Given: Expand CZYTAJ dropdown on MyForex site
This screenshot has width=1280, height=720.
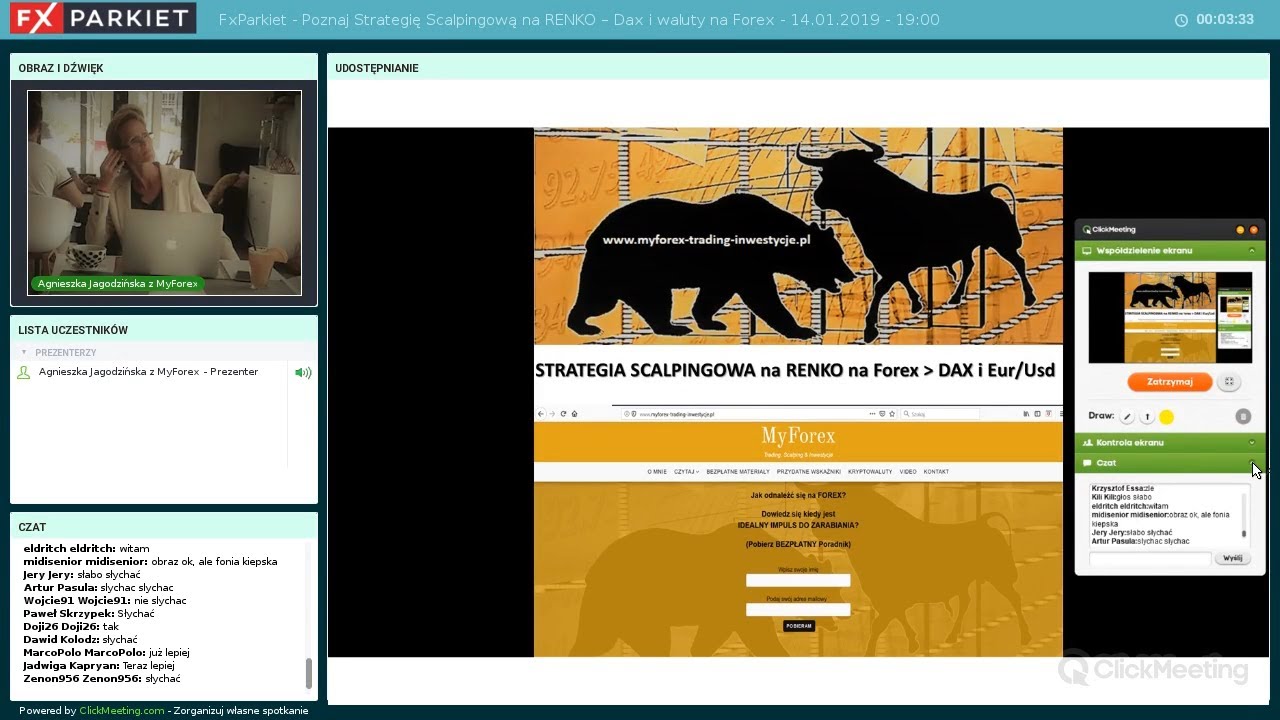Looking at the screenshot, I should pyautogui.click(x=686, y=472).
